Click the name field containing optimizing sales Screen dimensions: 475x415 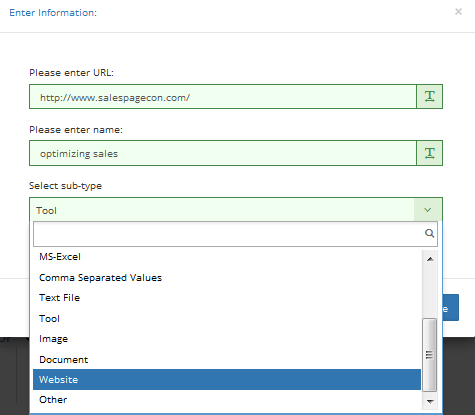(223, 153)
